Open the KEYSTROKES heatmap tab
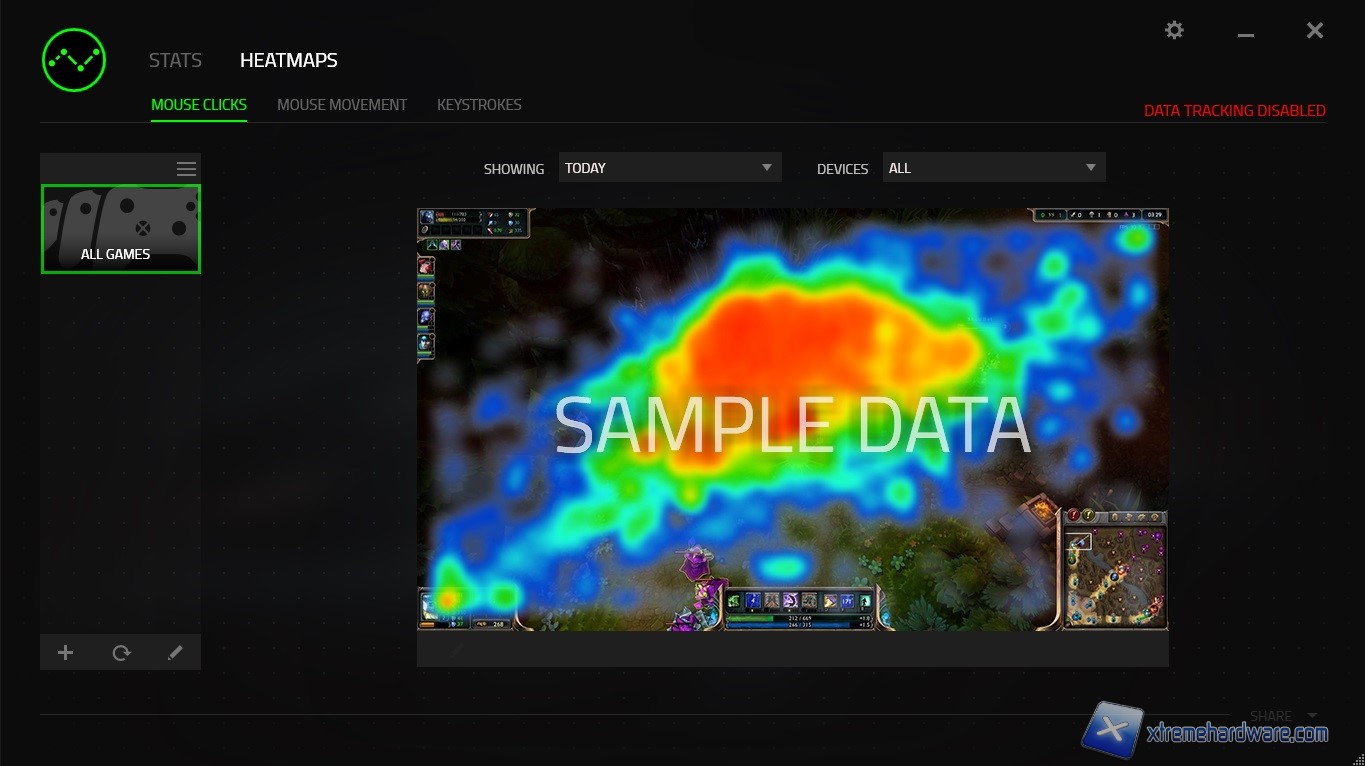Screen dimensions: 1365x766 (x=479, y=104)
